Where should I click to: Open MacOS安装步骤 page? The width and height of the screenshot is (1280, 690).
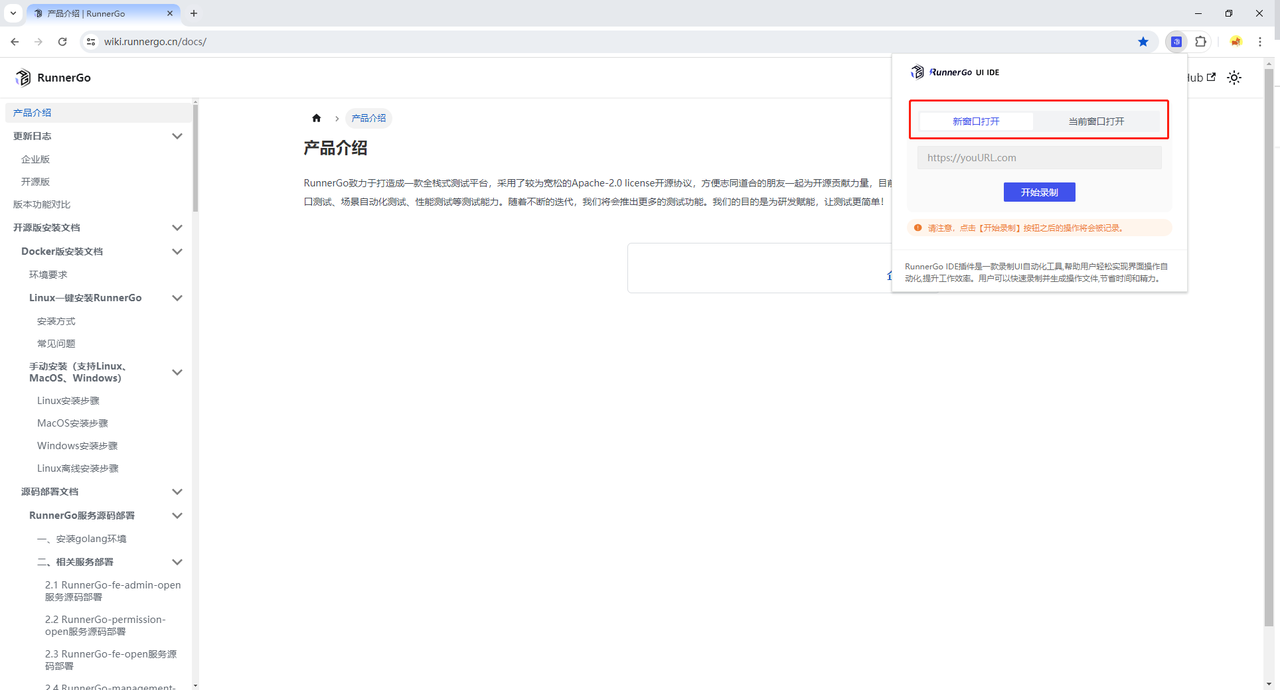click(x=72, y=423)
